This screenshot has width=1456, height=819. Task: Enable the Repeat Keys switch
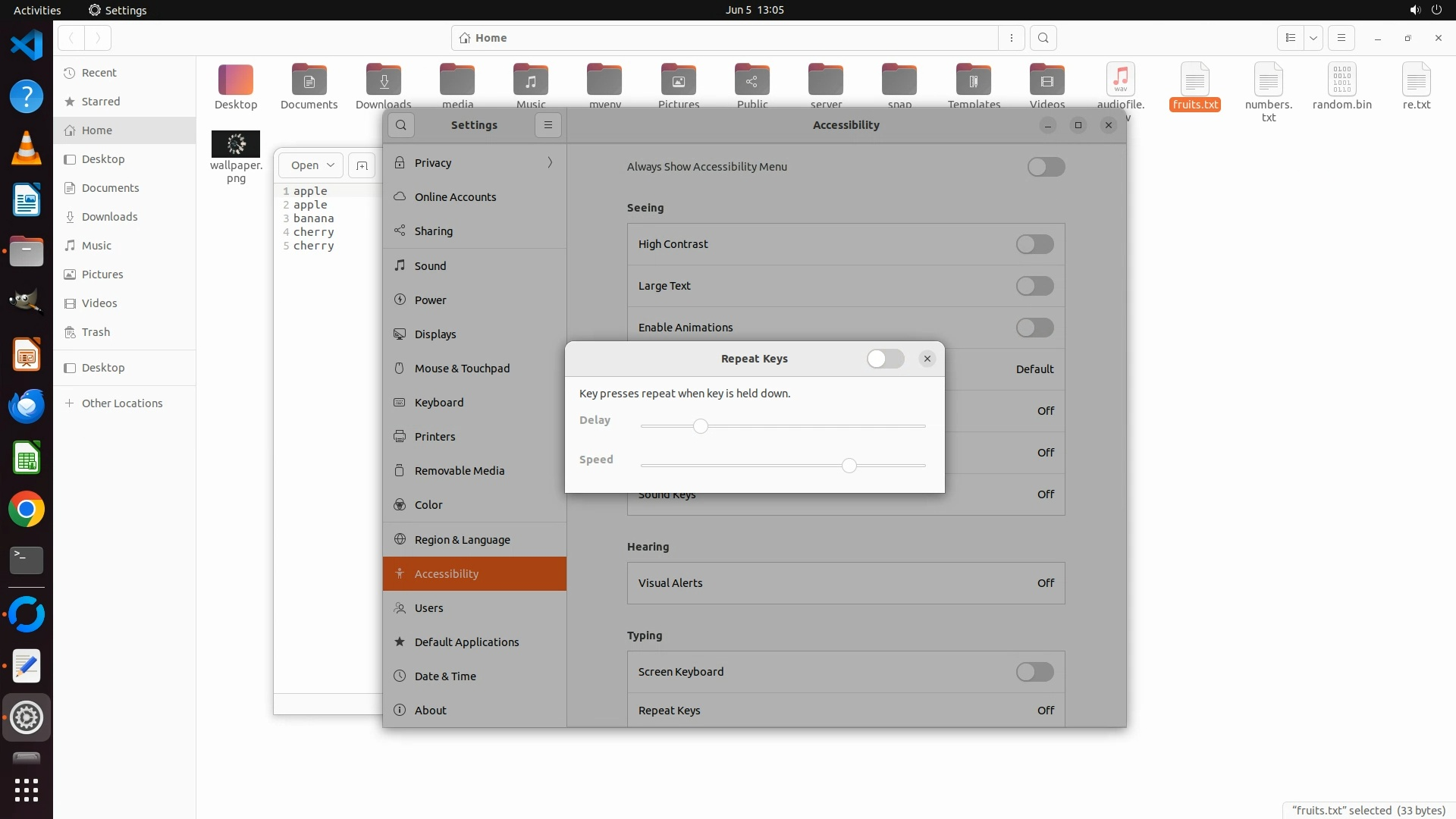coord(885,359)
